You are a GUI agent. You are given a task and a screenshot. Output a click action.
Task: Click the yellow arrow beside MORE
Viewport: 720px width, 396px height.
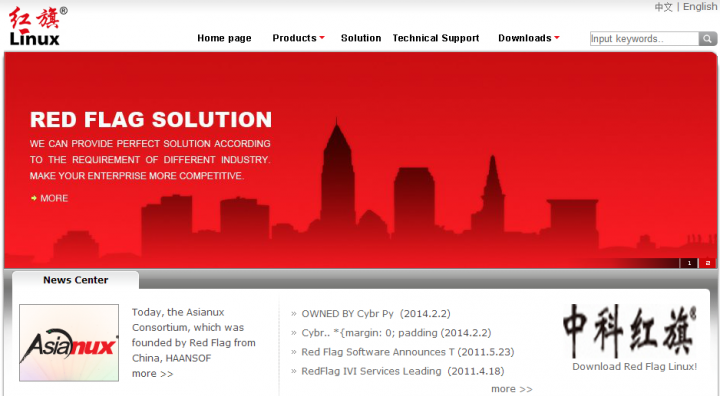pyautogui.click(x=34, y=198)
